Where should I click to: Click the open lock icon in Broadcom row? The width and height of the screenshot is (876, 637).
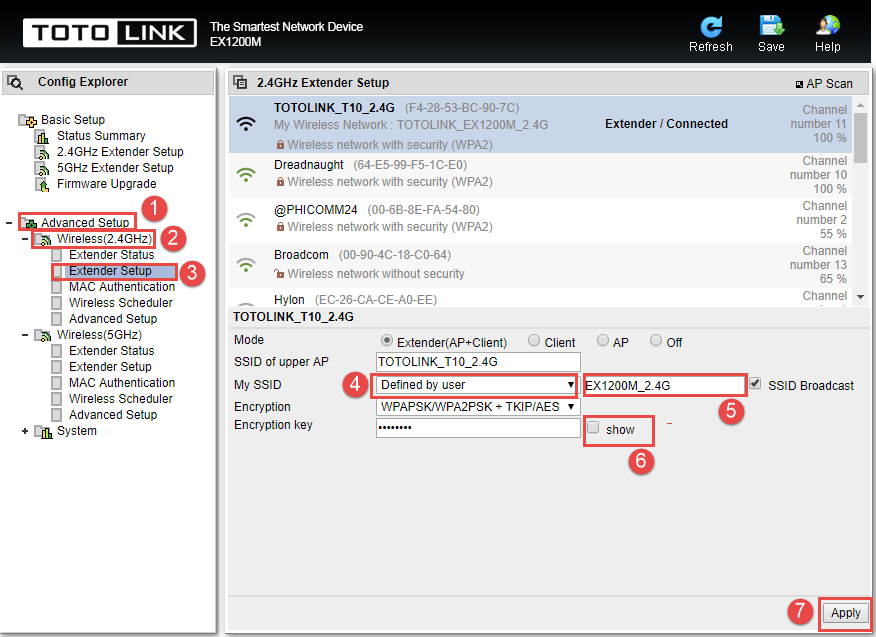279,274
